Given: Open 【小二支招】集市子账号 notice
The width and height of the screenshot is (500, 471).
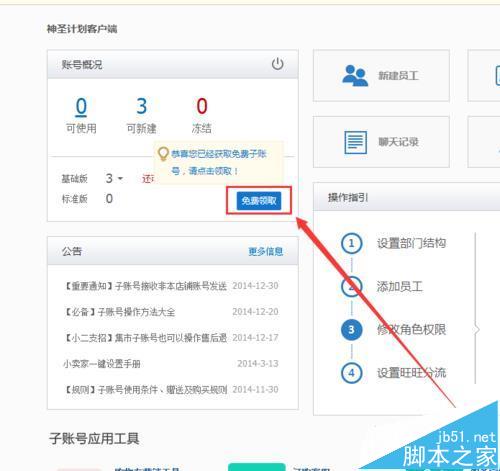Looking at the screenshot, I should 145,338.
